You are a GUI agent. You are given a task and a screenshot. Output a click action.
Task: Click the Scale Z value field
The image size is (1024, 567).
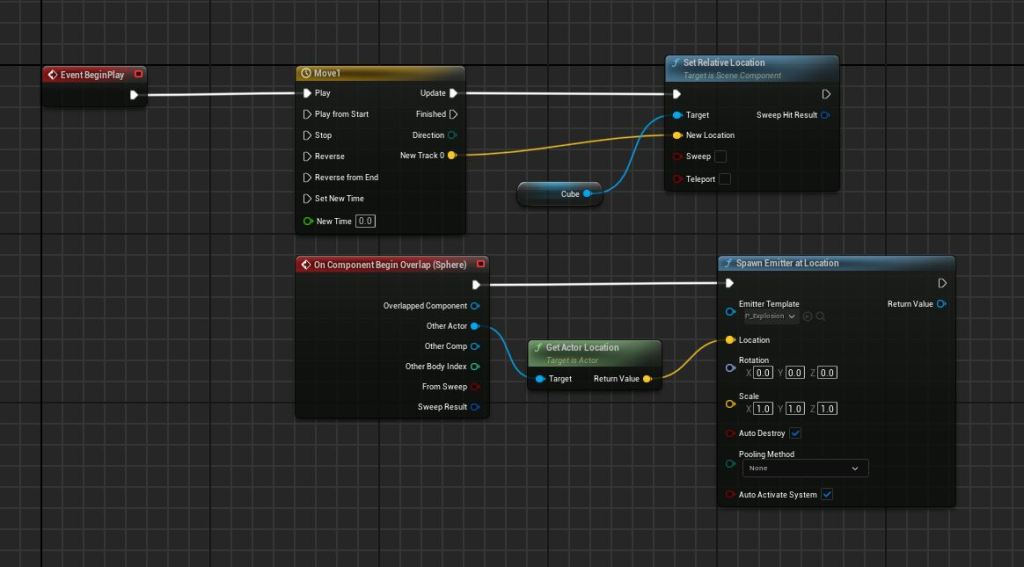827,409
